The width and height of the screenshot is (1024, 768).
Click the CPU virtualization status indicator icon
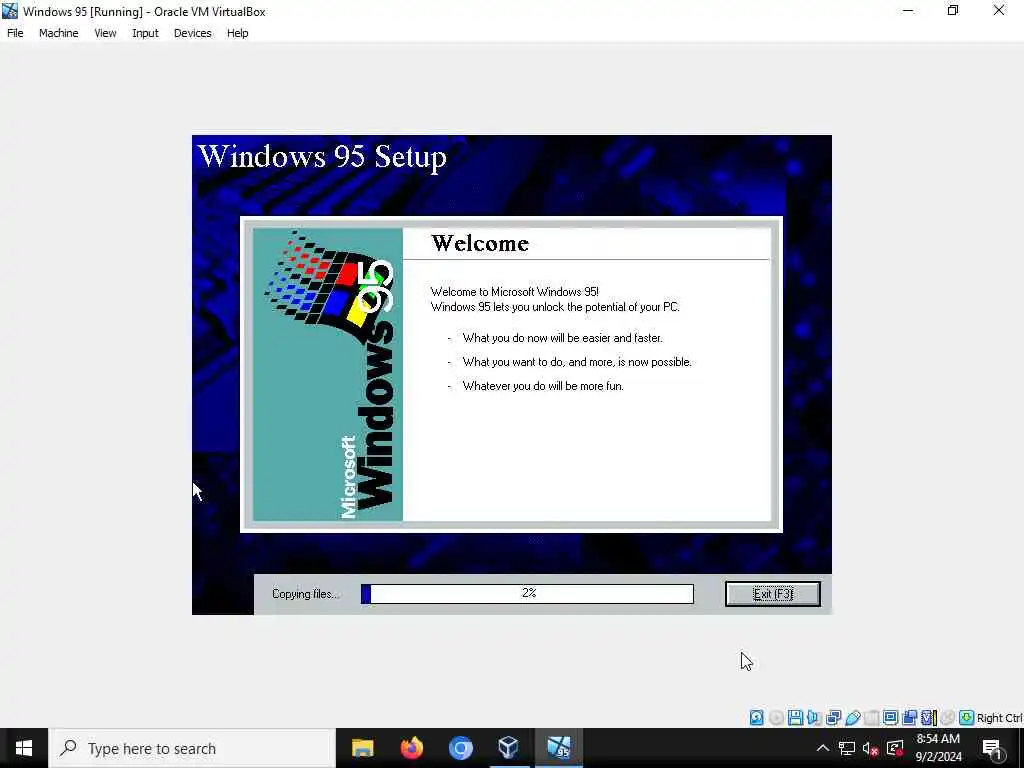(x=929, y=718)
